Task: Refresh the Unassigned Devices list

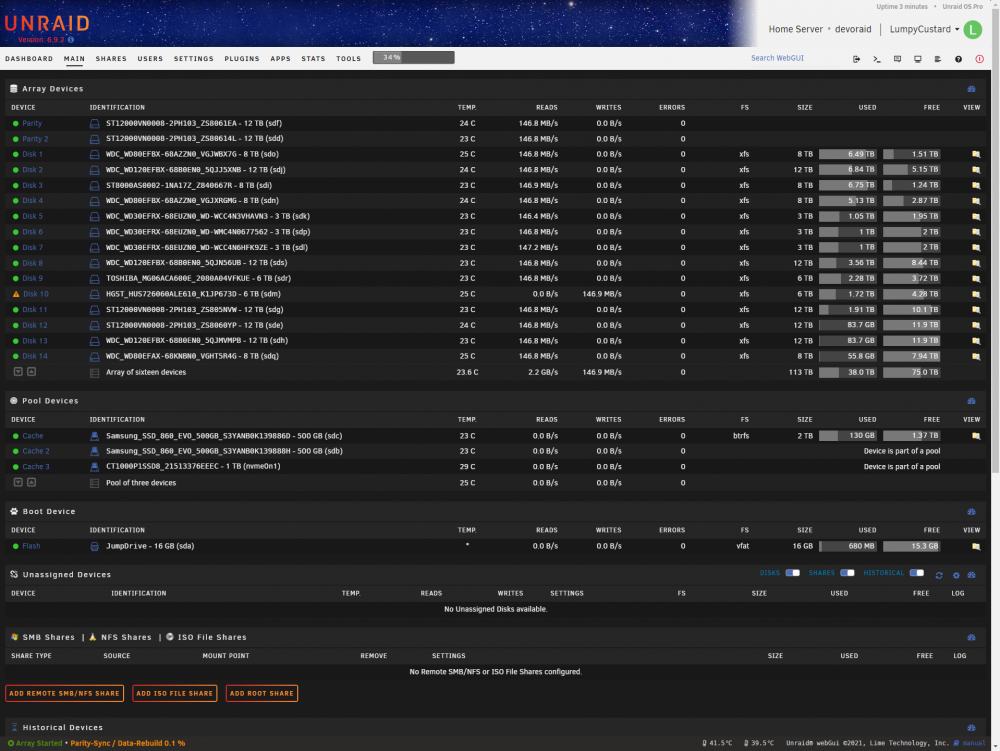Action: [939, 575]
